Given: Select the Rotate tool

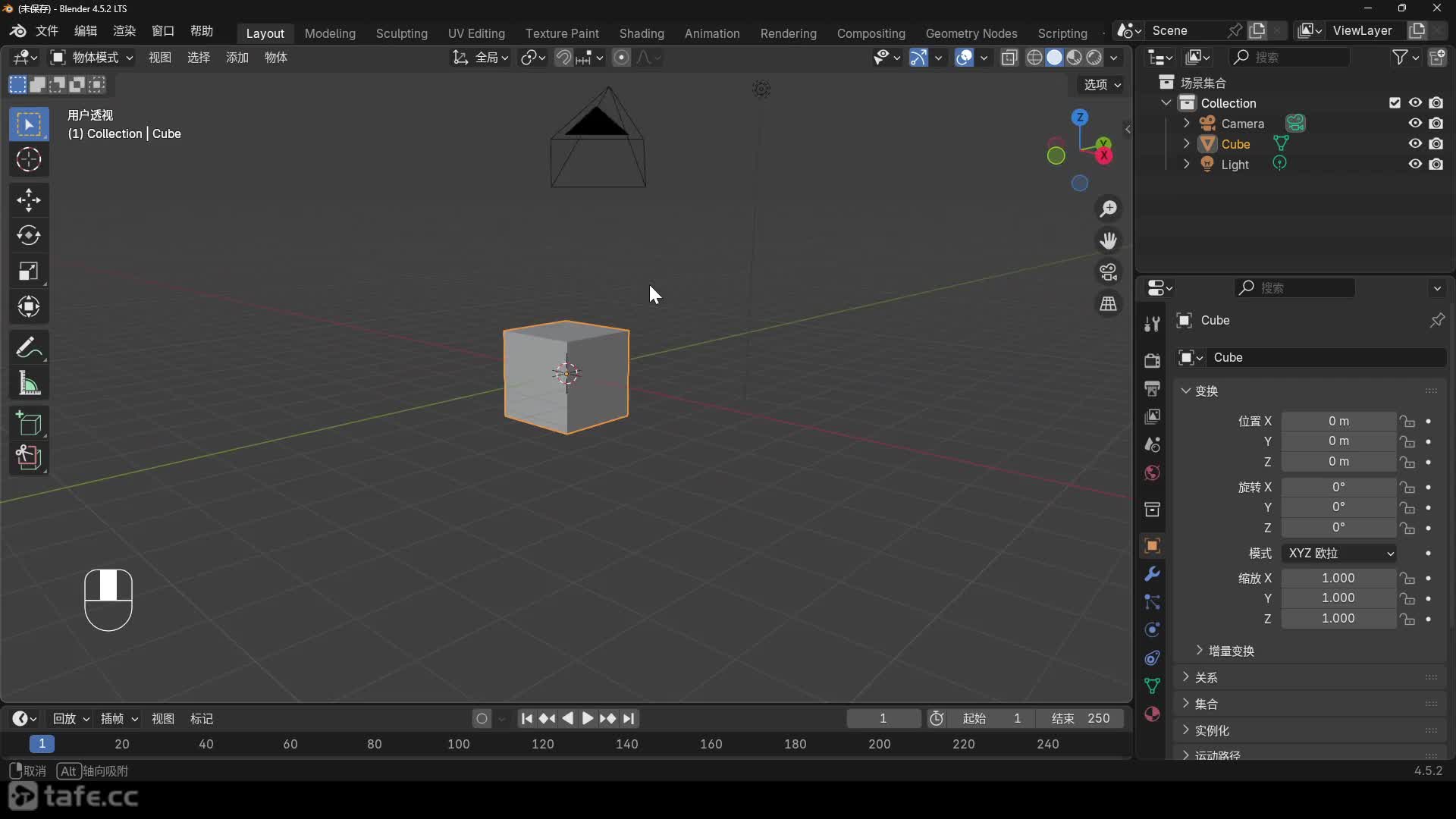Looking at the screenshot, I should click(29, 235).
